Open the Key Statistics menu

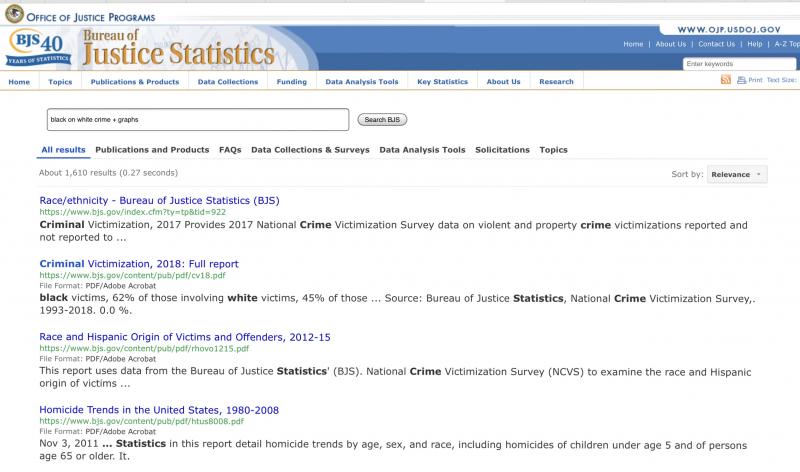[442, 82]
